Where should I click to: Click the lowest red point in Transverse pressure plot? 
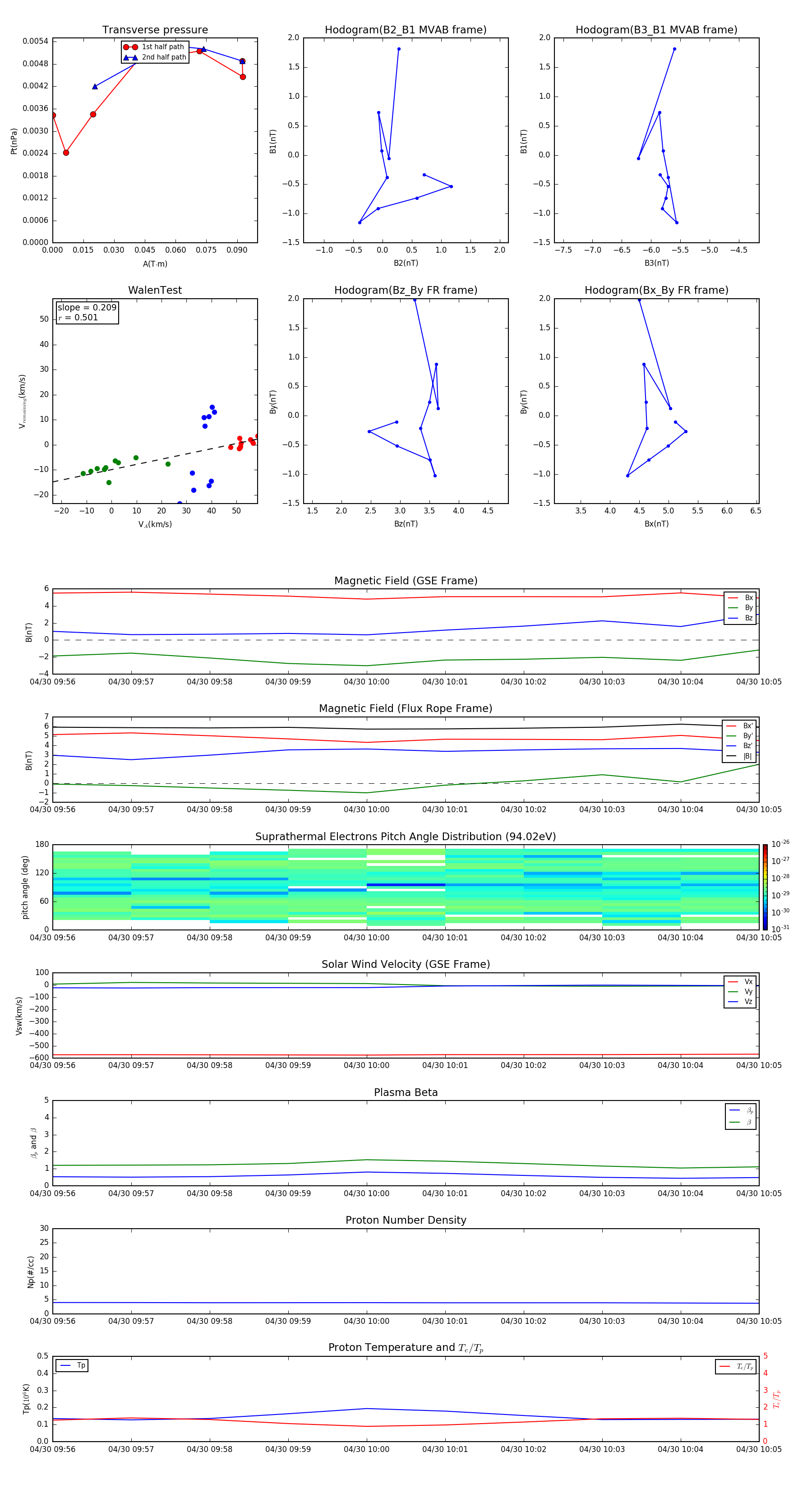66,153
